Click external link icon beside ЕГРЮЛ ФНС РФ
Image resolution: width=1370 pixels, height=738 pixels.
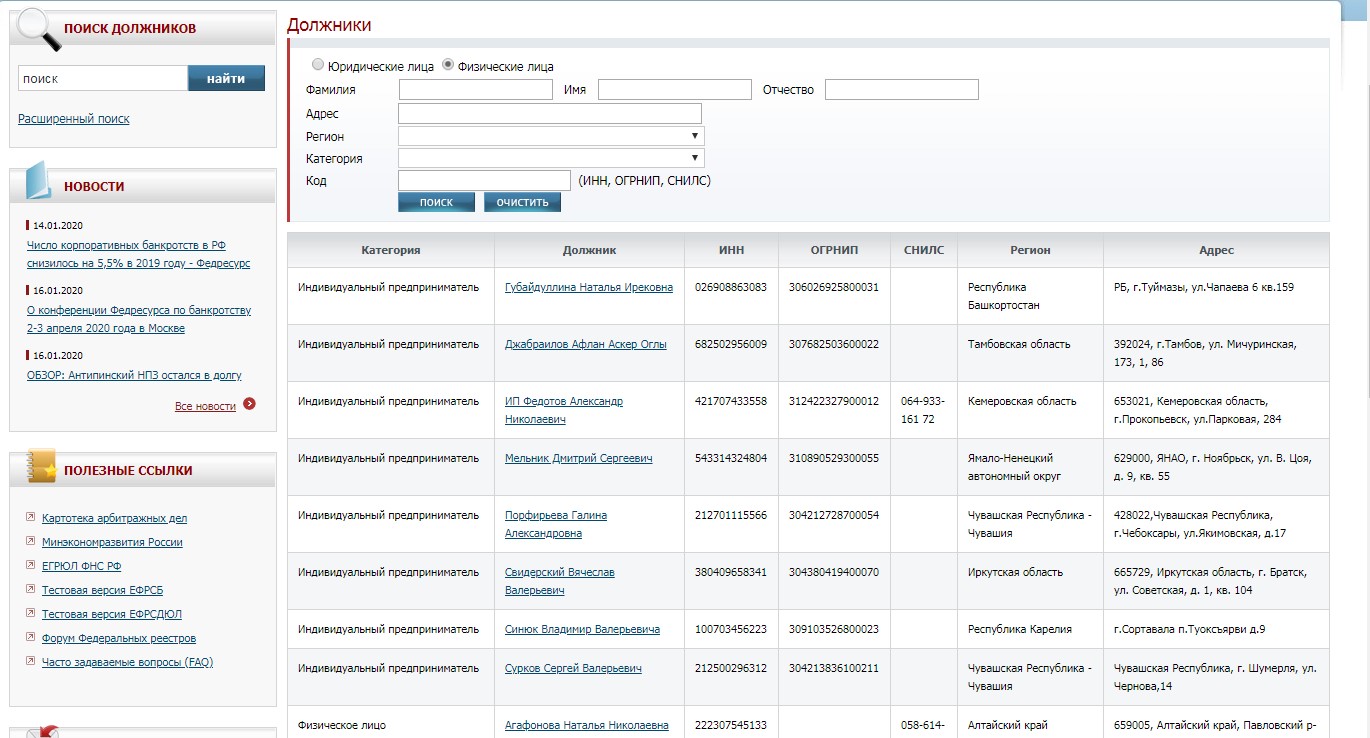click(x=32, y=566)
